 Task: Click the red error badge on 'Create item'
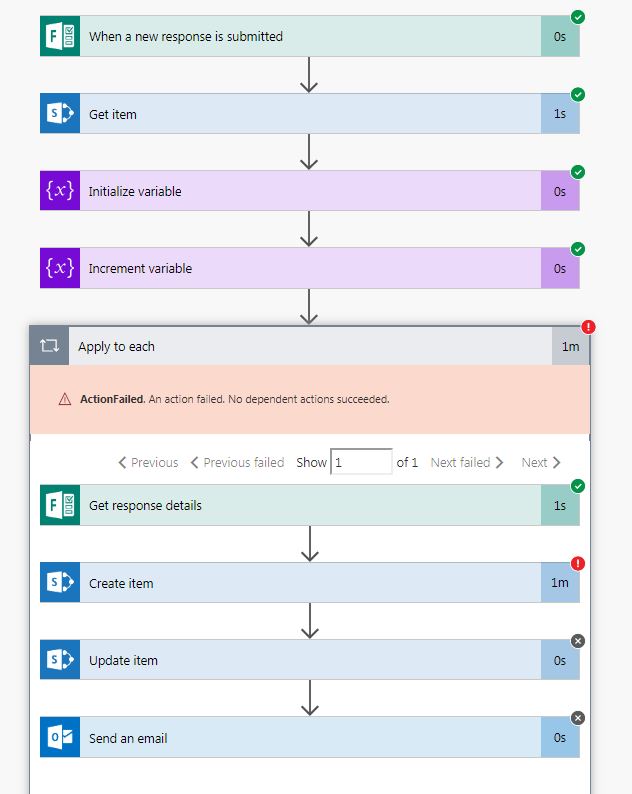click(578, 563)
